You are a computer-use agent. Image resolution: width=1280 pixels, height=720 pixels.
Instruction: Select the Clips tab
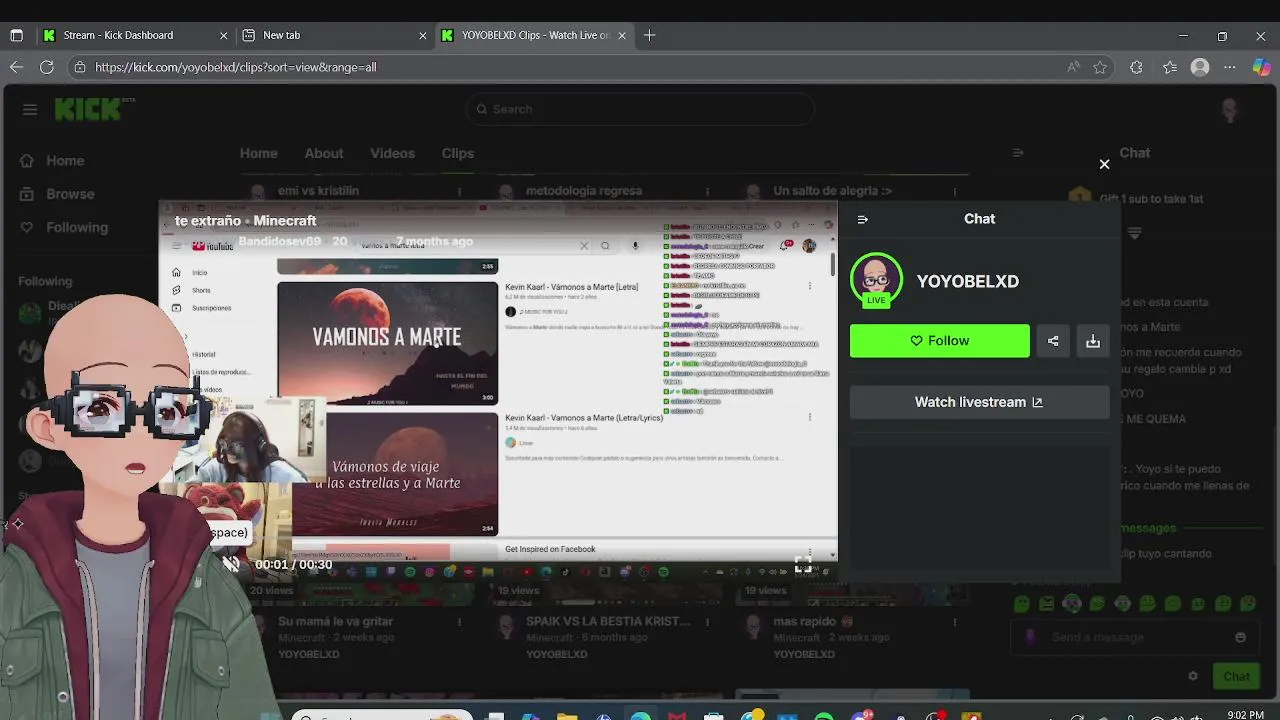pyautogui.click(x=458, y=153)
